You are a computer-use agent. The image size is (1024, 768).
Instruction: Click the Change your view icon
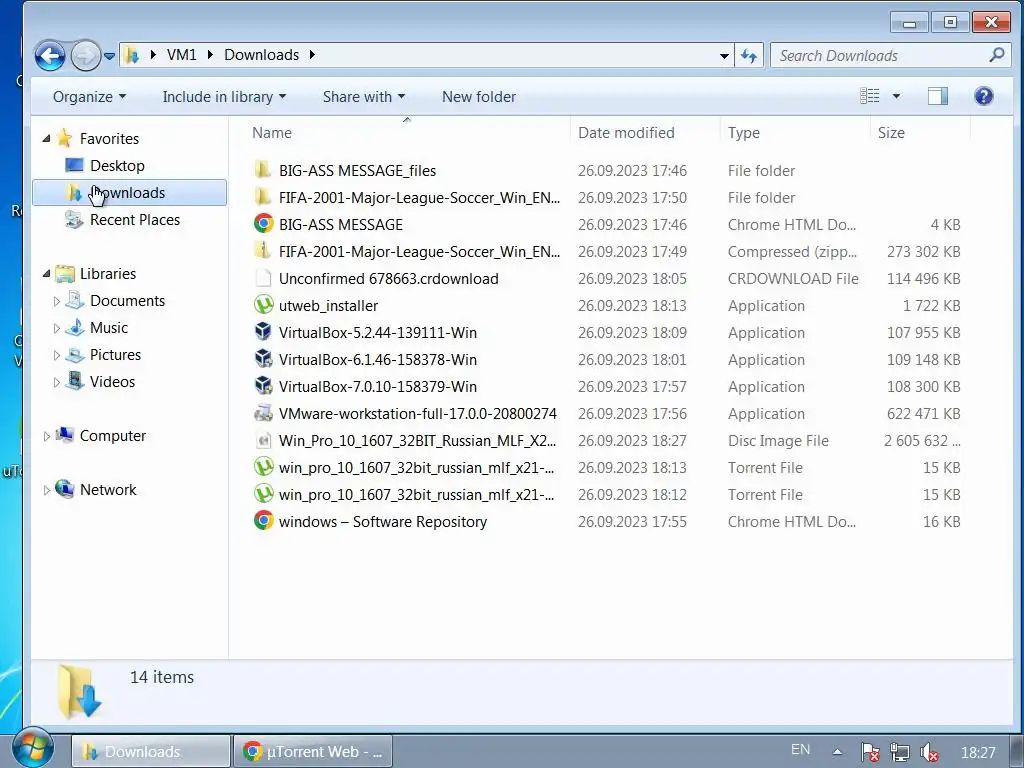click(x=869, y=96)
